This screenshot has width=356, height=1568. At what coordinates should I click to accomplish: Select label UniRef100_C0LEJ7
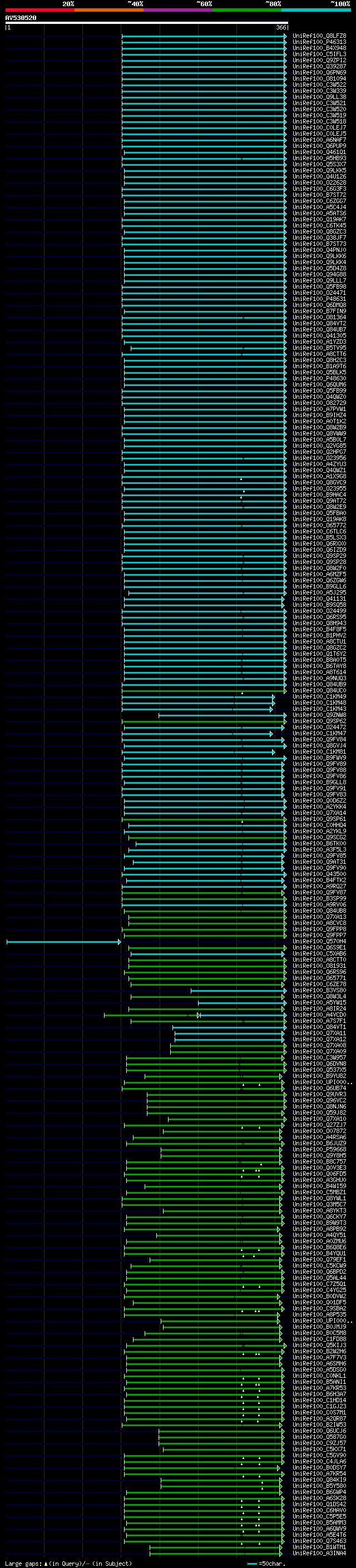319,128
